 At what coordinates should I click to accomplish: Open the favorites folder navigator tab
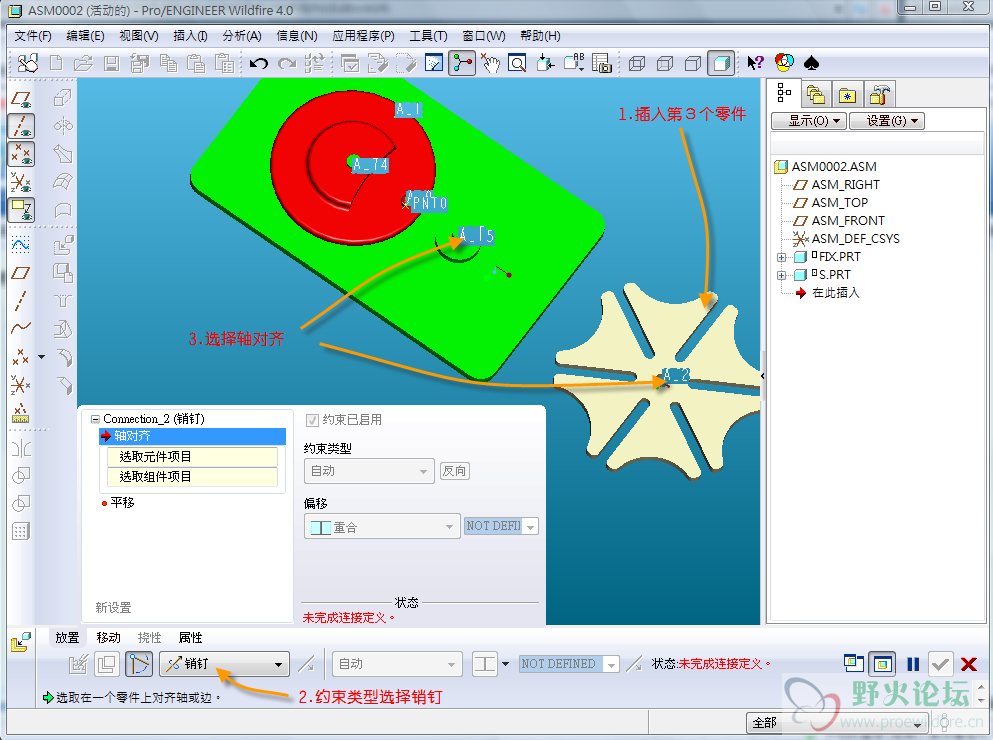(x=847, y=96)
